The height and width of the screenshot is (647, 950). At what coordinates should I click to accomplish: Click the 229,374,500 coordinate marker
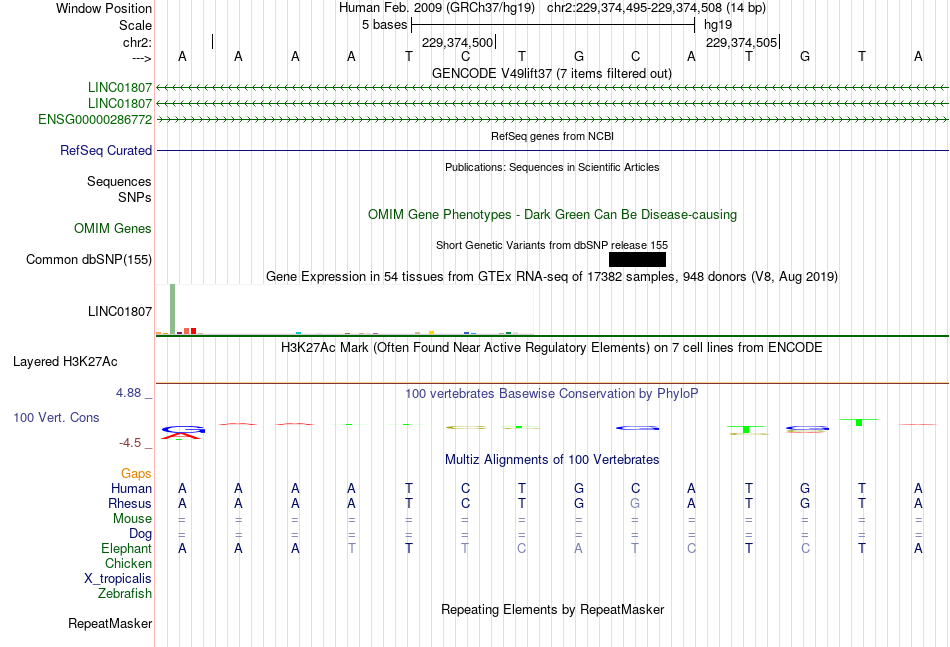(x=457, y=42)
